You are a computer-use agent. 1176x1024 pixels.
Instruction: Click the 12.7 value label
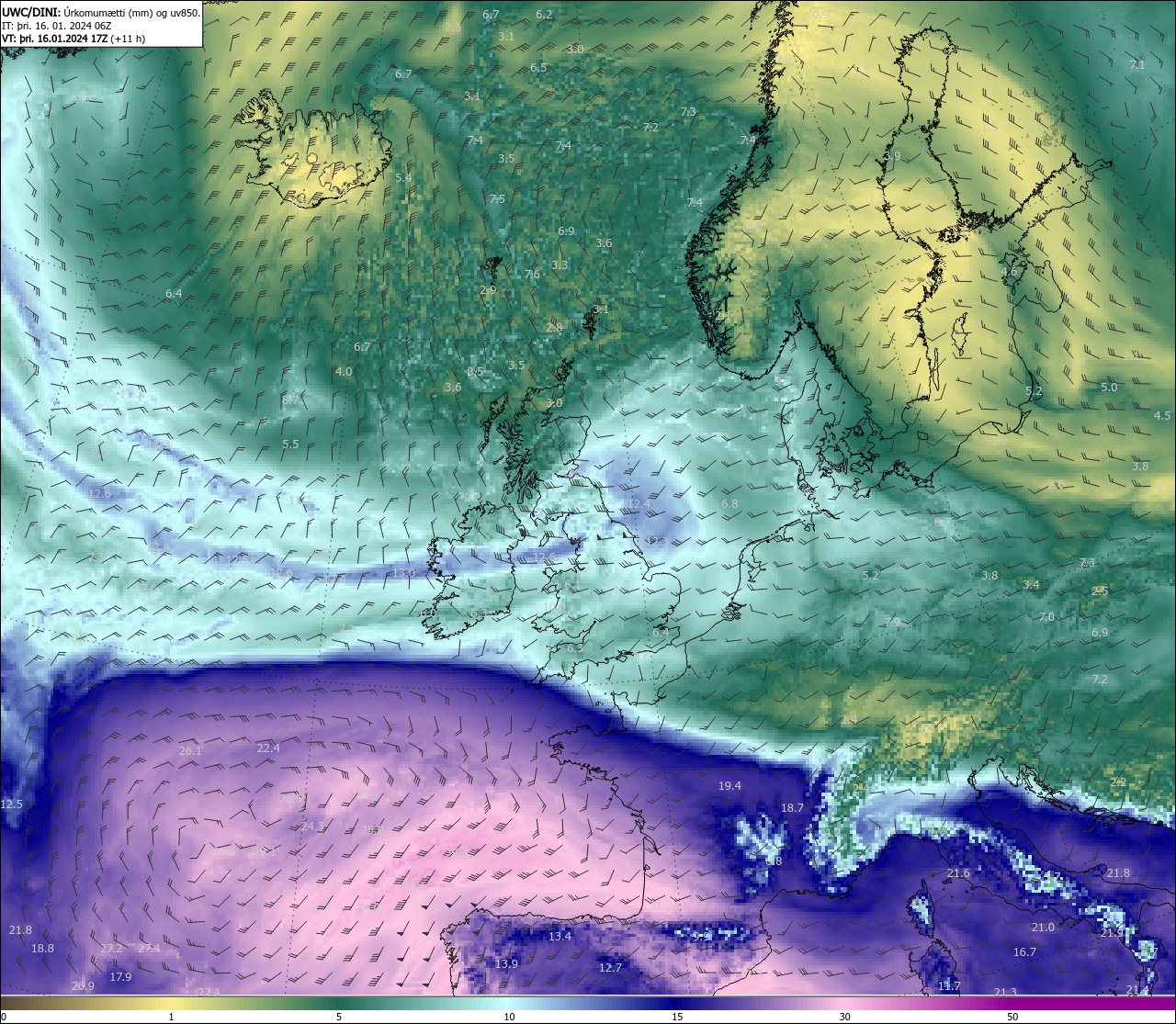click(x=610, y=967)
